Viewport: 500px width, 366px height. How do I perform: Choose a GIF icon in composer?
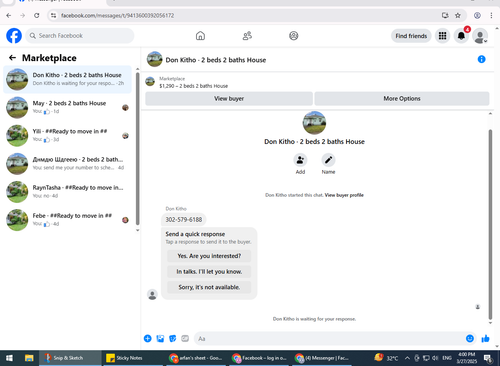click(185, 339)
